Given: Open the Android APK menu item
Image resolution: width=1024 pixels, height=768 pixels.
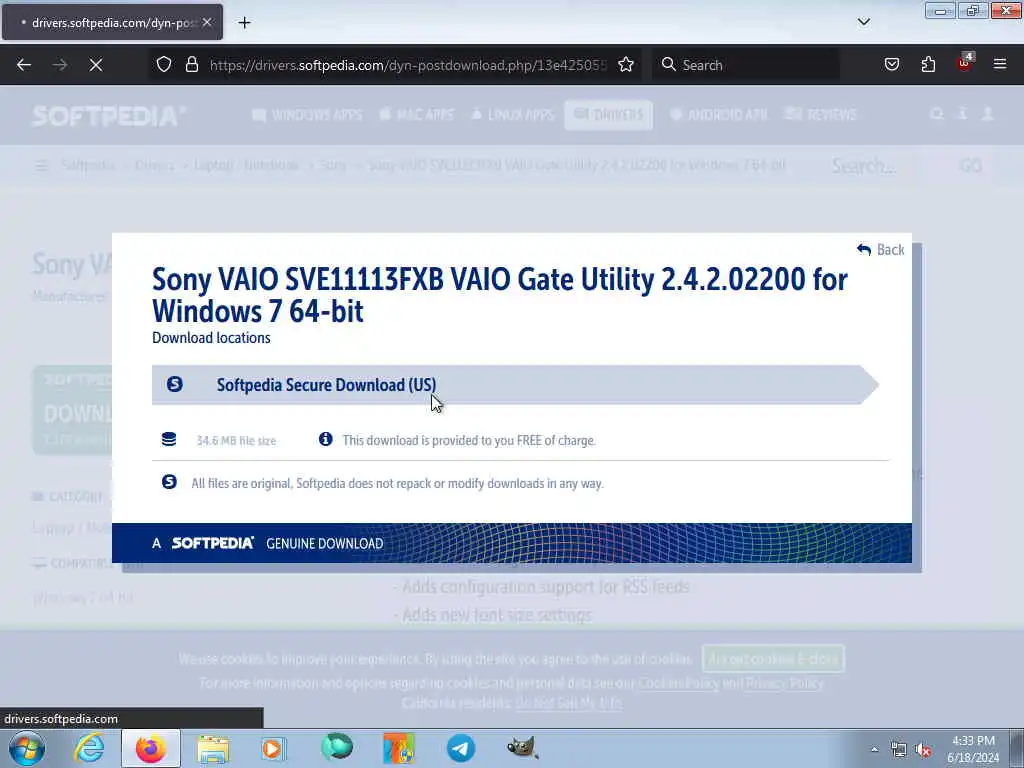Looking at the screenshot, I should (x=719, y=115).
